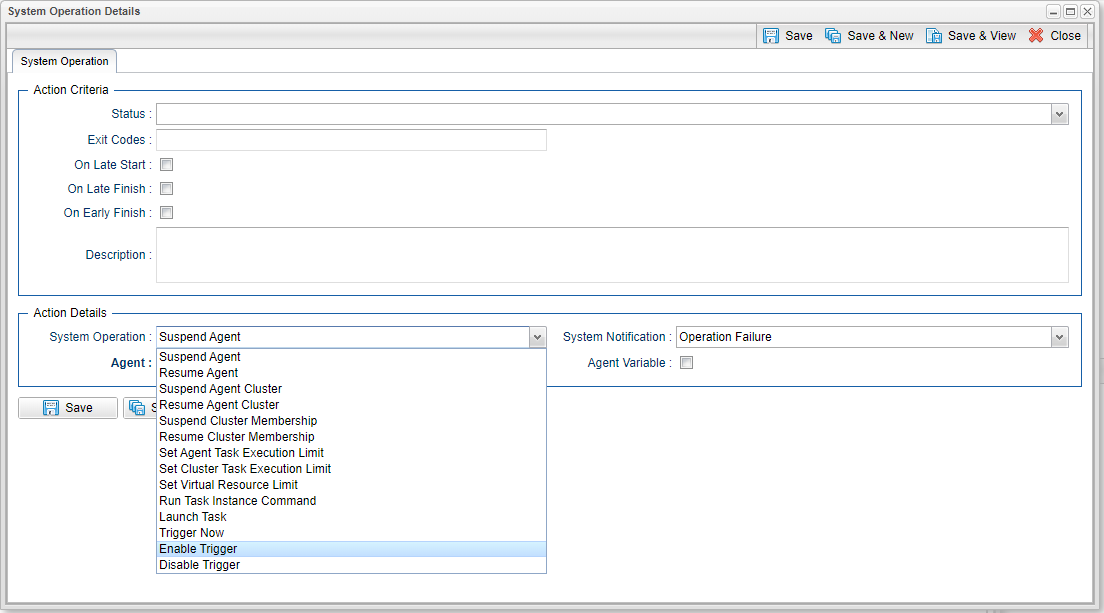Expand the Status dropdown

[x=1060, y=115]
